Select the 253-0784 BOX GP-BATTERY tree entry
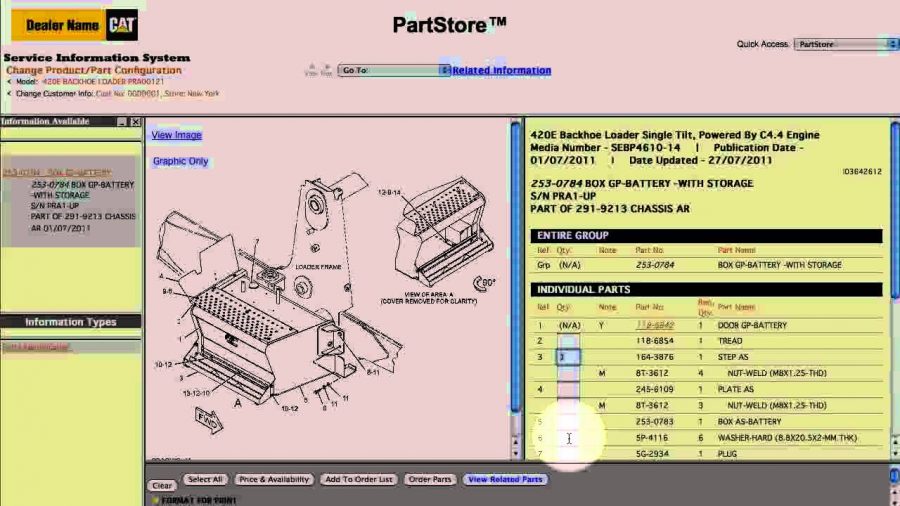Screen dimensions: 900x506 click(x=83, y=206)
